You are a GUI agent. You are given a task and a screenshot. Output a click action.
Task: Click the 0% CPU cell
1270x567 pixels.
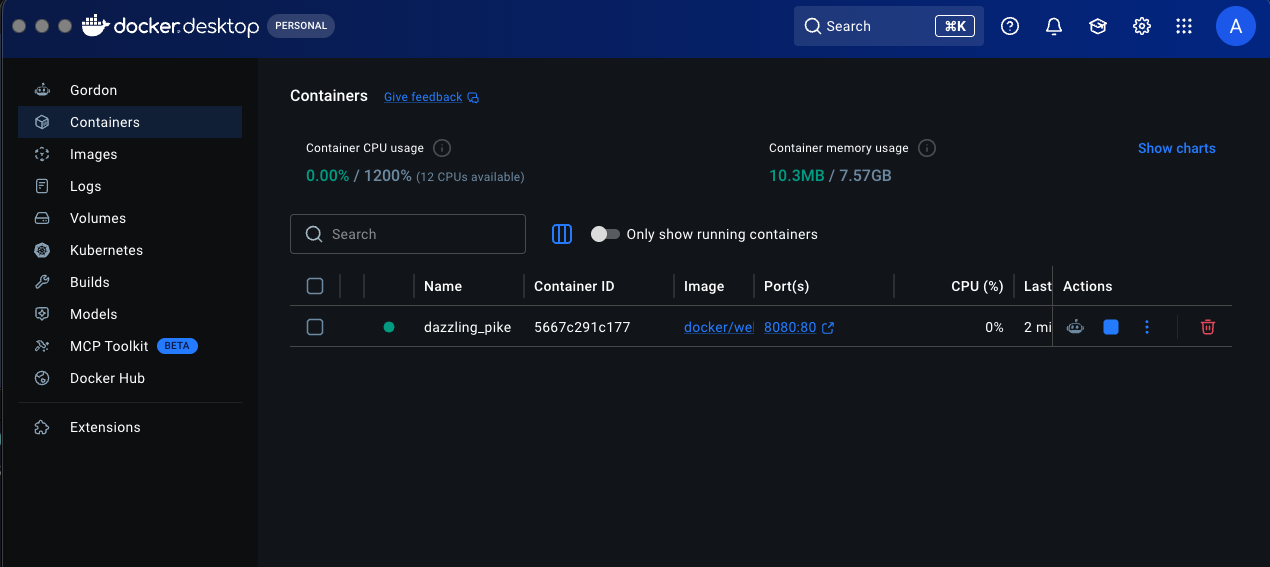pos(994,327)
